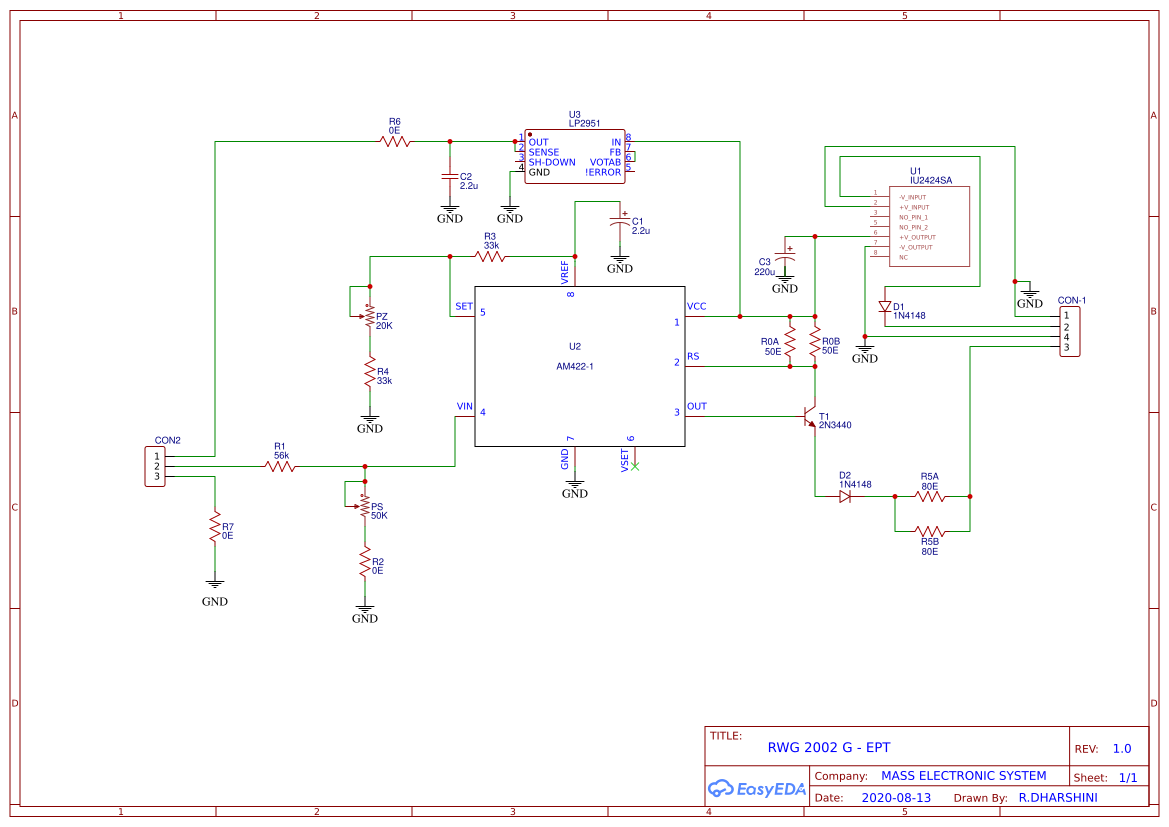Click the IU2424SA part name text
1169x827 pixels.
pyautogui.click(x=931, y=180)
